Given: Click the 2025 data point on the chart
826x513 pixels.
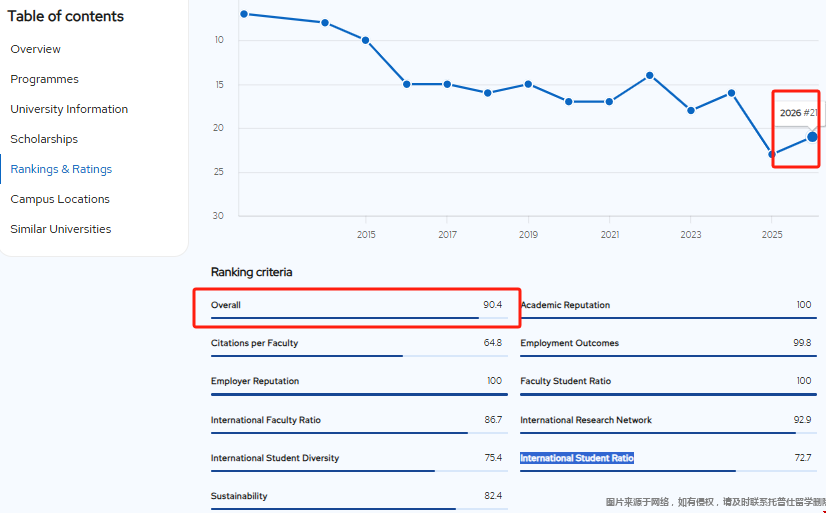Looking at the screenshot, I should click(x=772, y=154).
